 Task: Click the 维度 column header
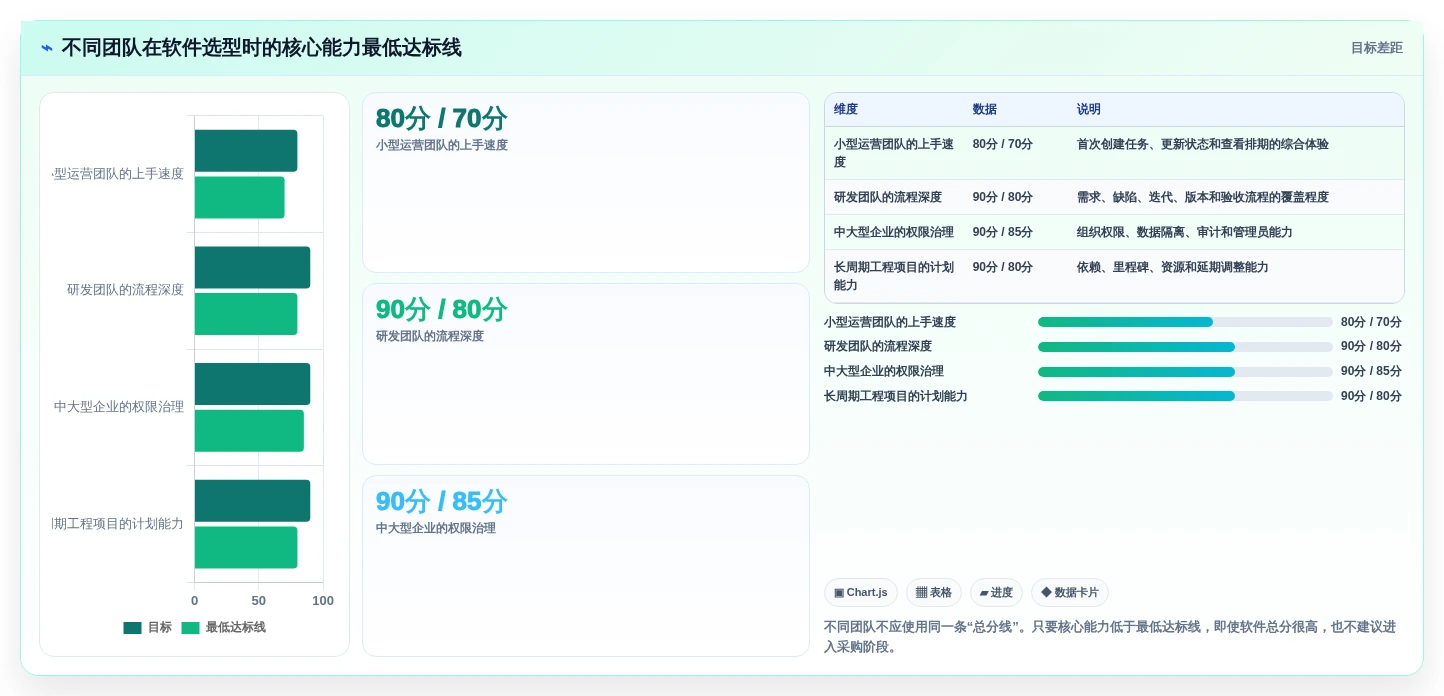click(846, 110)
